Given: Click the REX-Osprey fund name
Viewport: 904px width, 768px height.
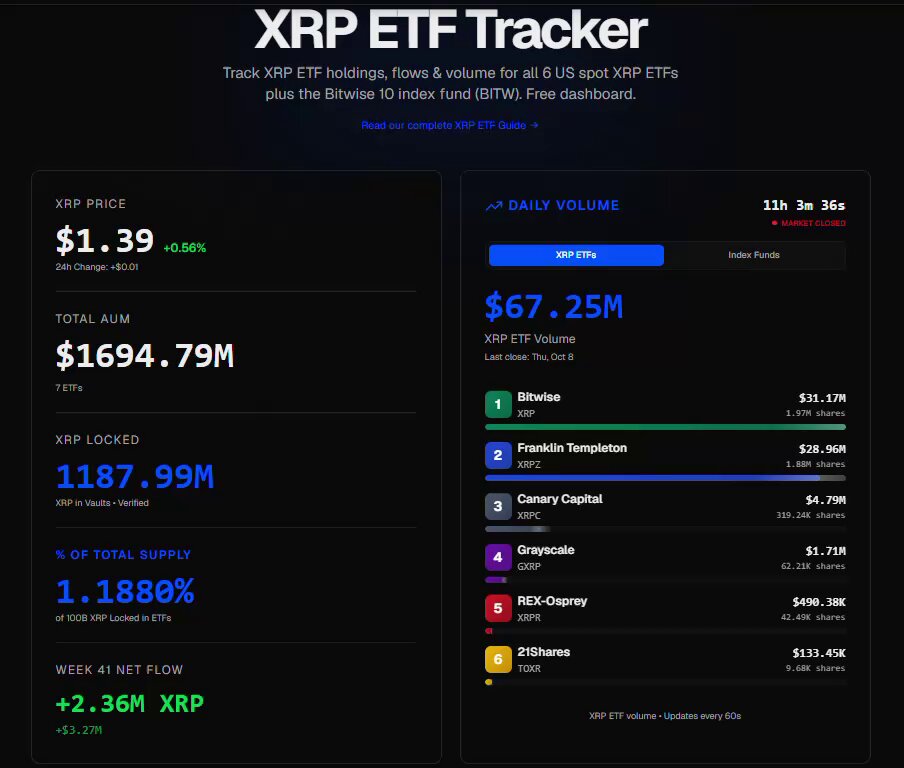Looking at the screenshot, I should (552, 601).
